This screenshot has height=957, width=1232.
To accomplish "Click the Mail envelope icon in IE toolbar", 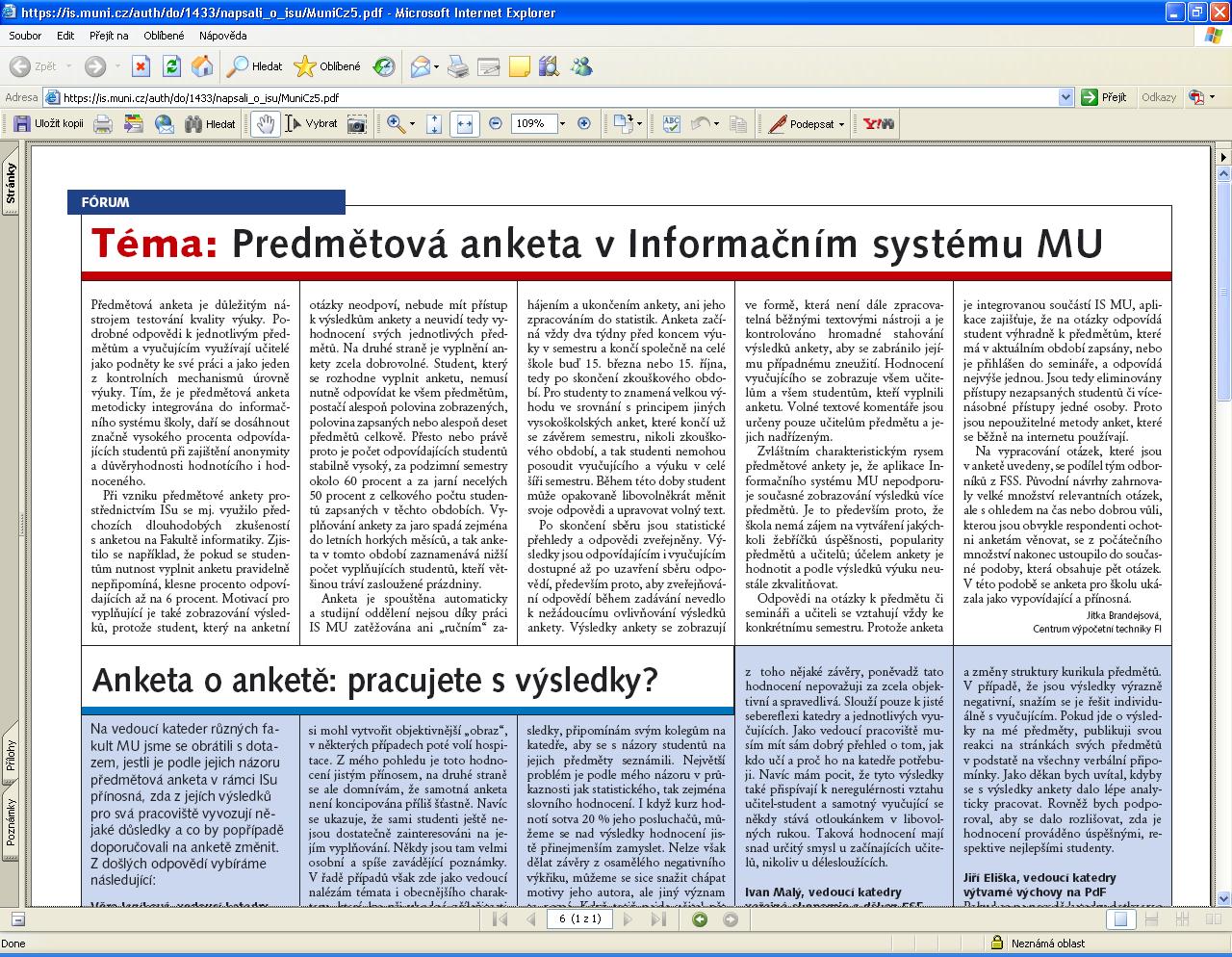I will point(421,66).
